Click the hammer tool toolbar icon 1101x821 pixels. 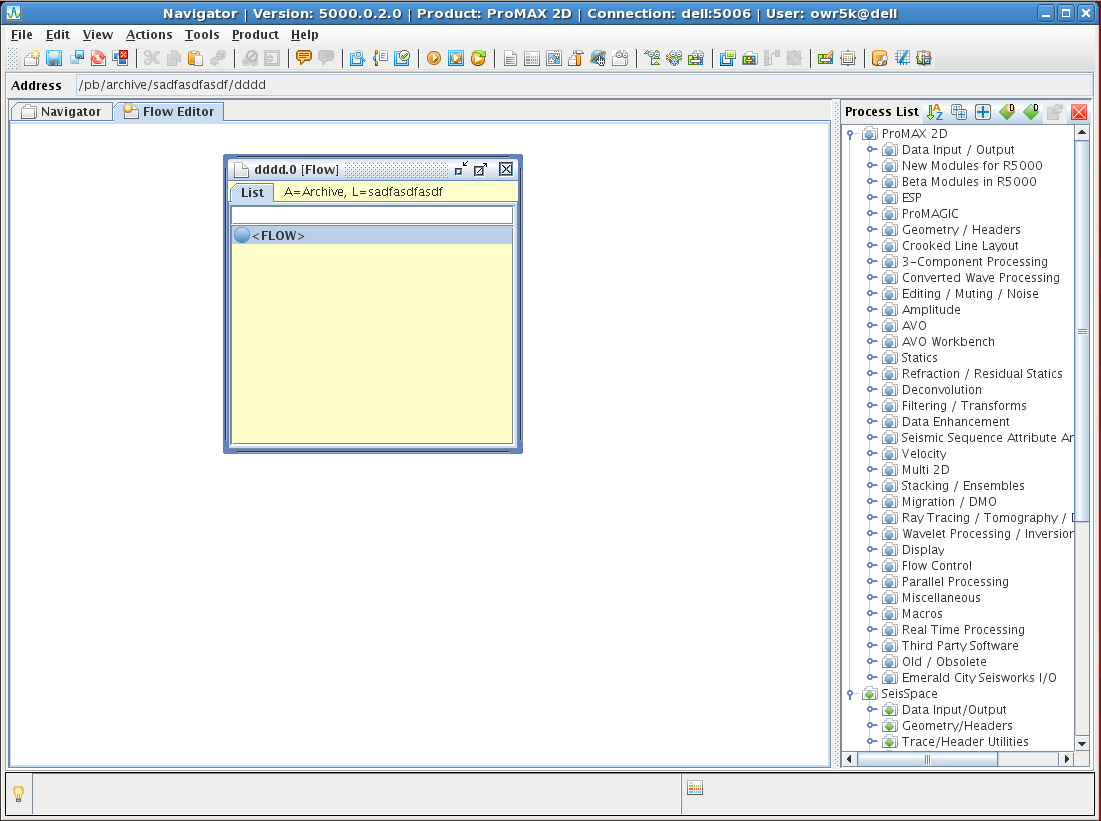click(x=576, y=58)
